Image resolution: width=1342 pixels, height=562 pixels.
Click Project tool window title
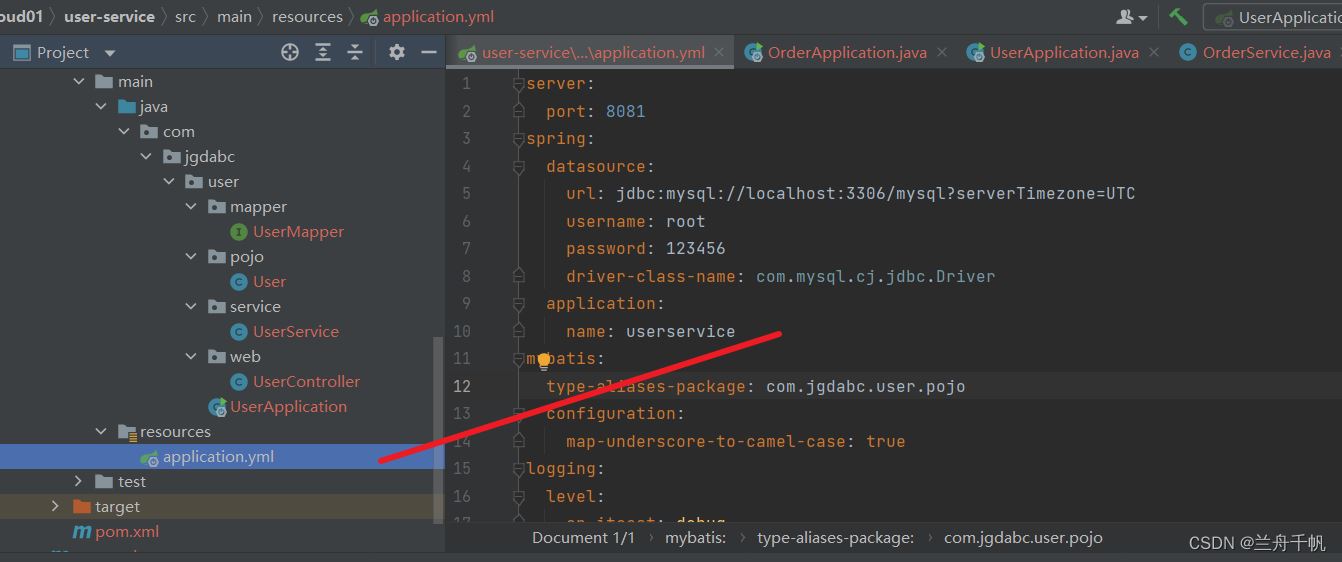tap(63, 53)
